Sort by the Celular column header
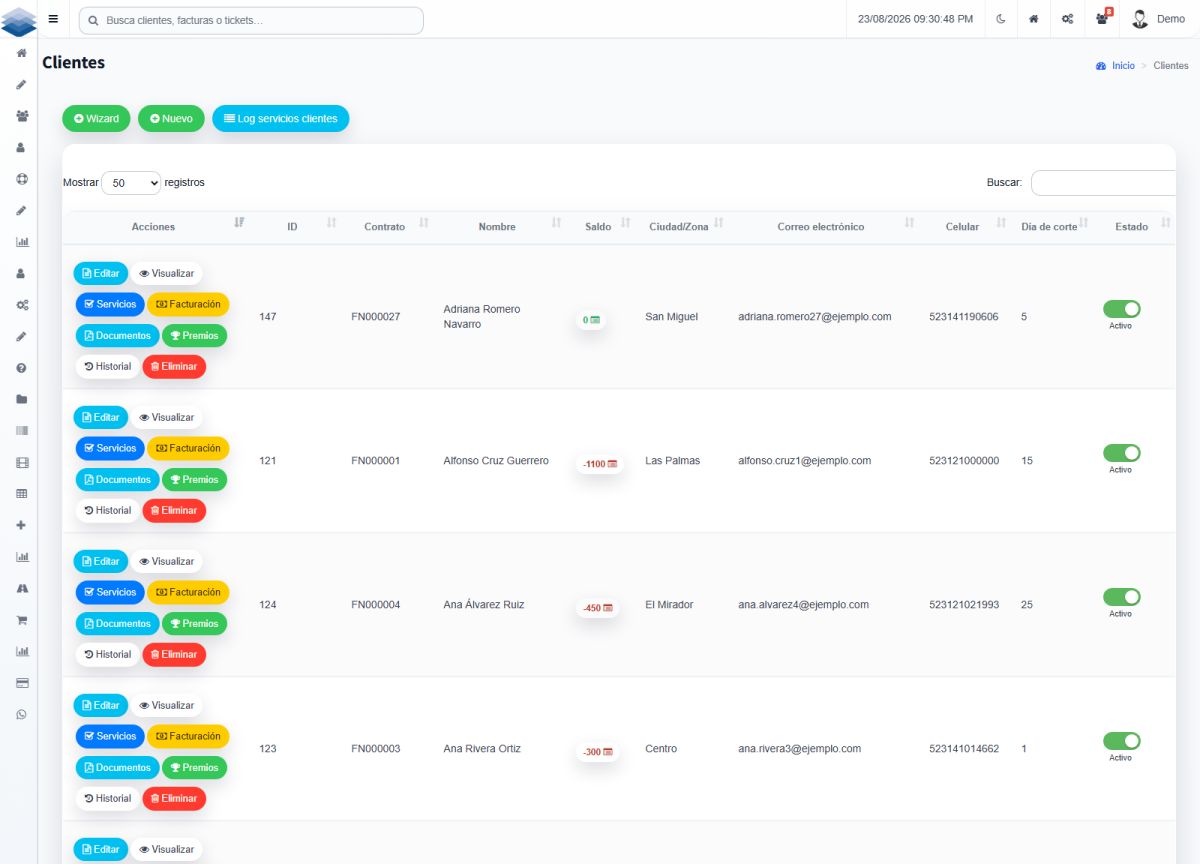 962,227
